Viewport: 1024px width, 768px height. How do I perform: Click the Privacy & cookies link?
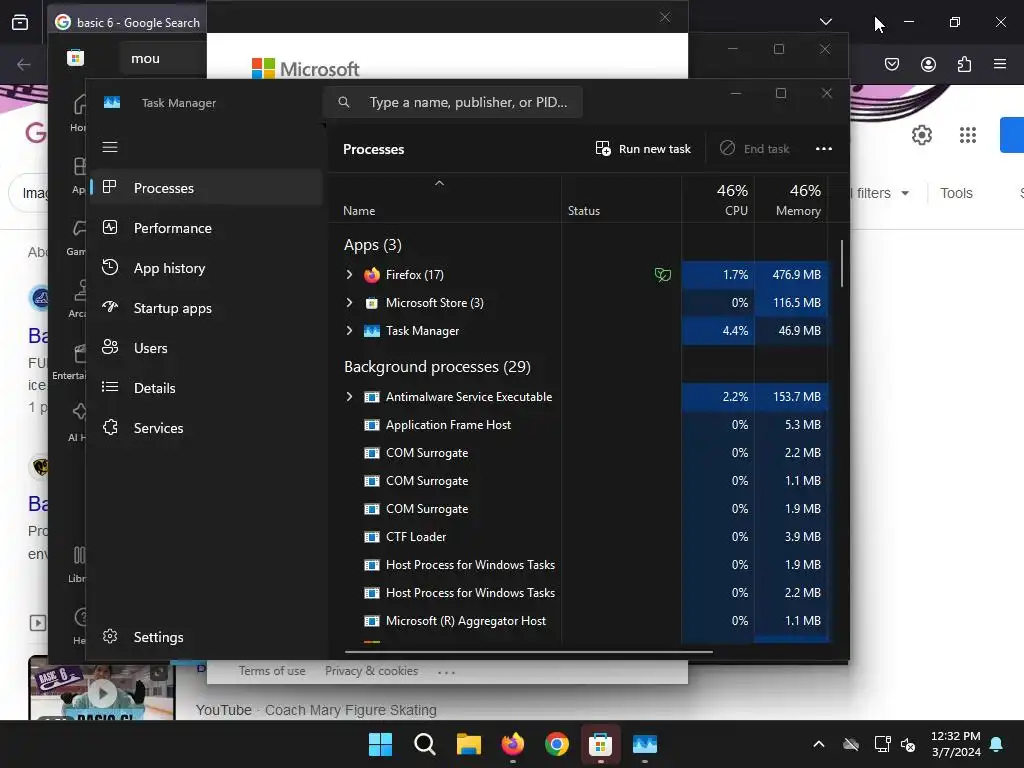(x=372, y=671)
